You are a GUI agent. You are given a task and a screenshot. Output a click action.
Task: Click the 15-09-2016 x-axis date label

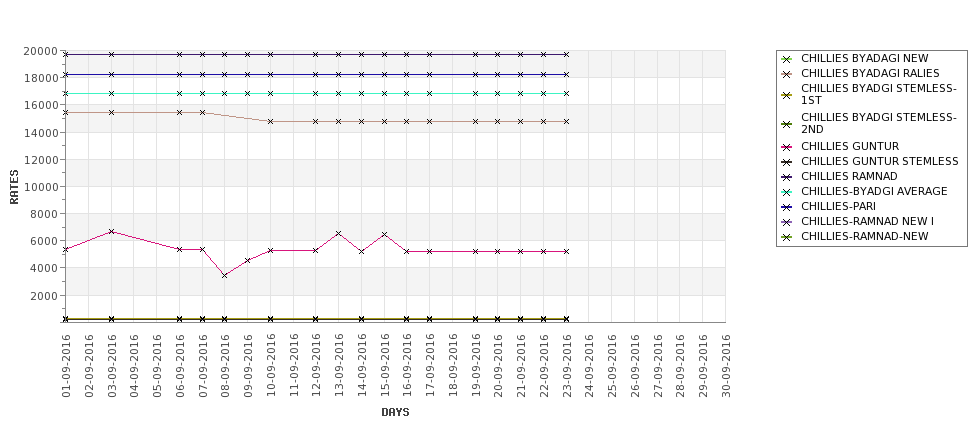point(384,366)
